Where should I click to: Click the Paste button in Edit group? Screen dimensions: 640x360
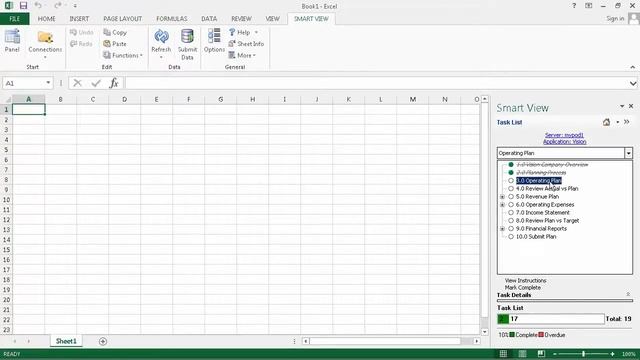point(115,44)
